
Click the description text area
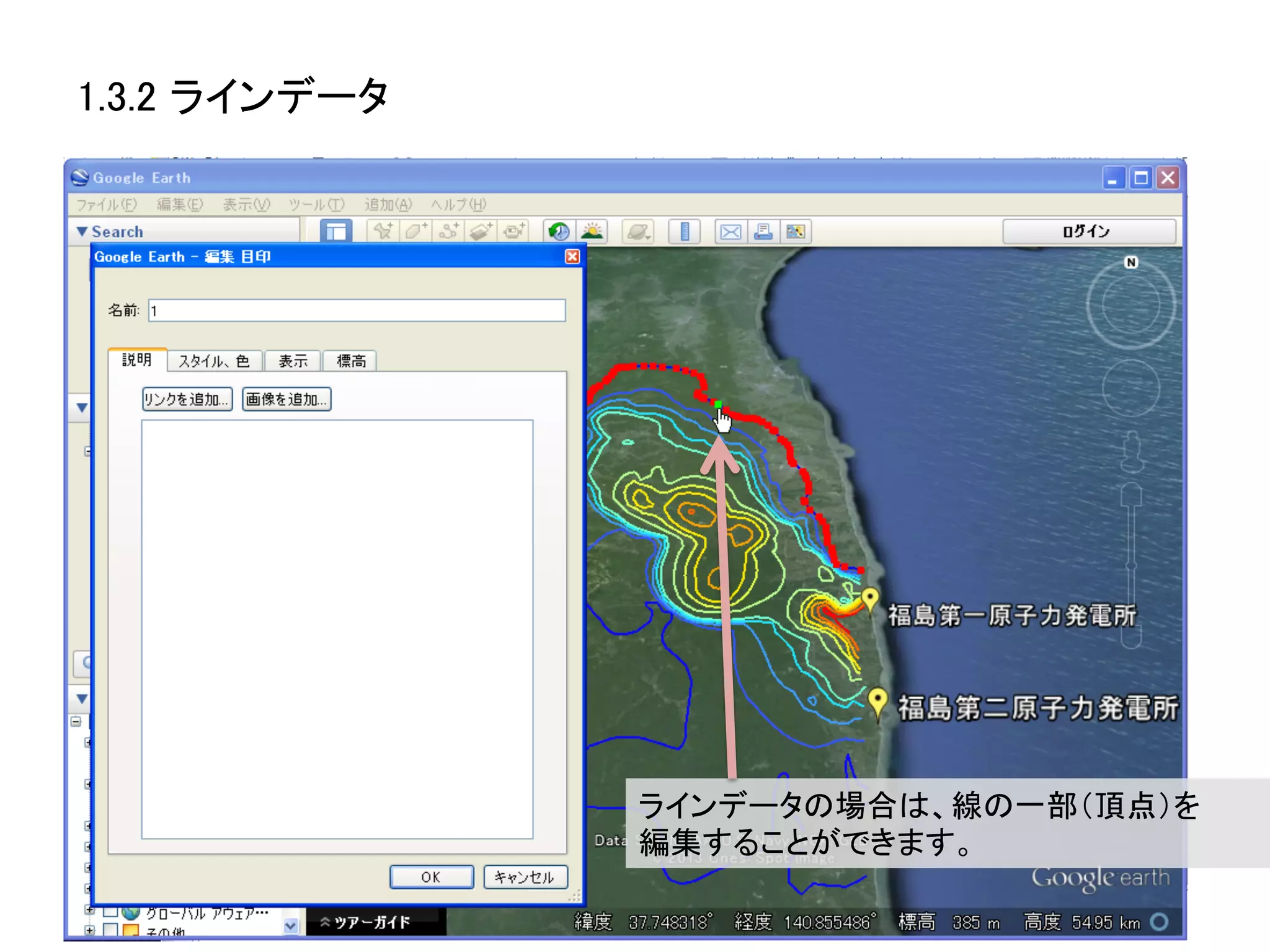pyautogui.click(x=337, y=629)
